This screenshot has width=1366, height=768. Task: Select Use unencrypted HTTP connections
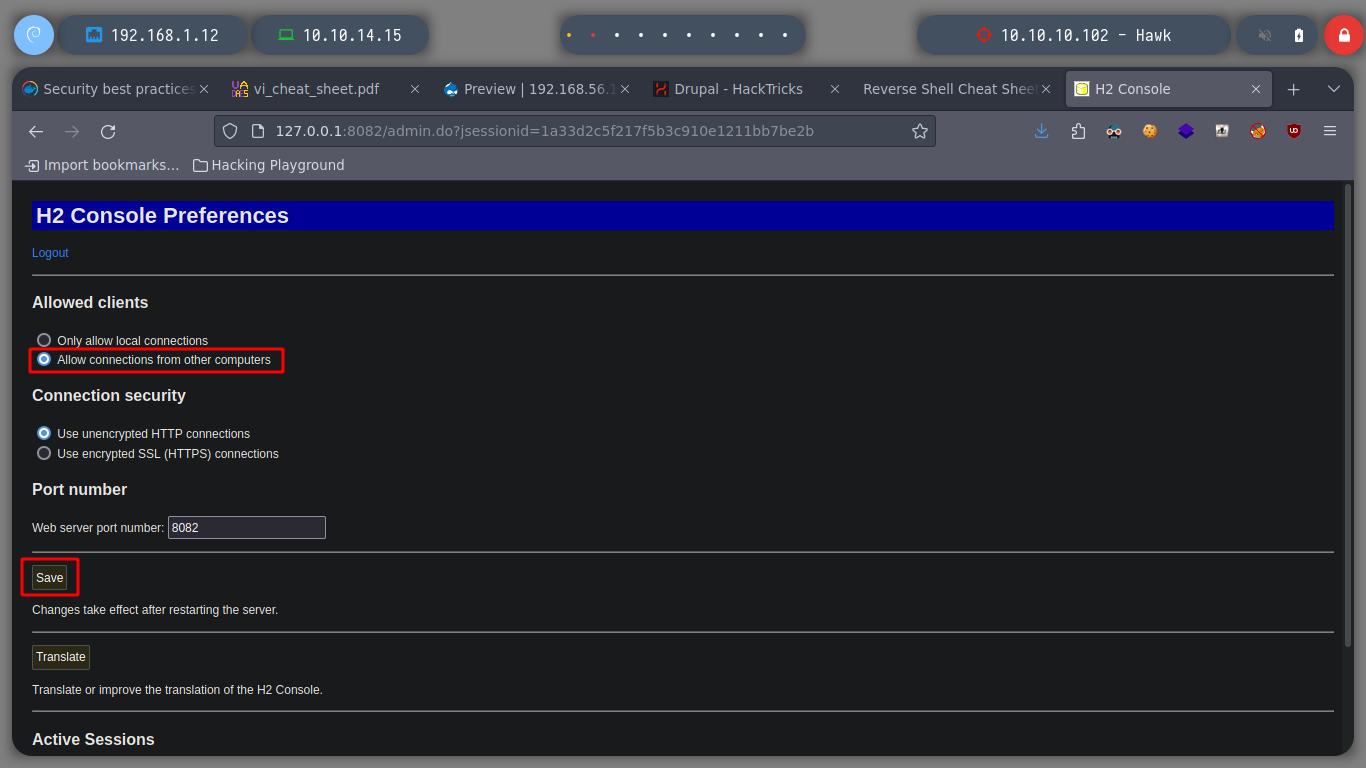(44, 434)
